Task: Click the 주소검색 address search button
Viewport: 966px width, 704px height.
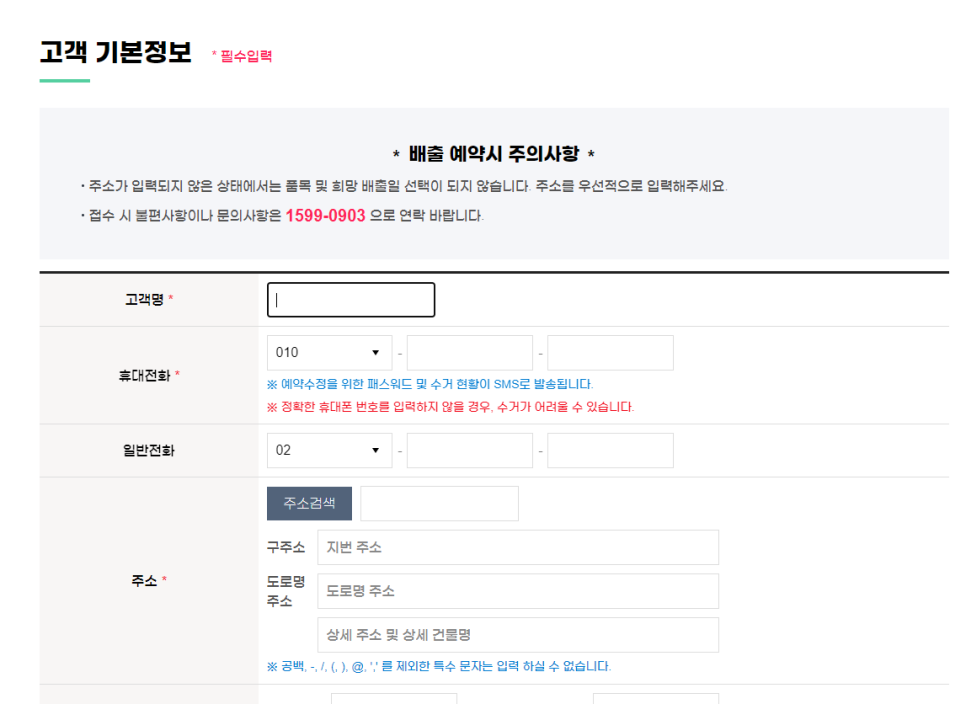Action: pos(309,503)
